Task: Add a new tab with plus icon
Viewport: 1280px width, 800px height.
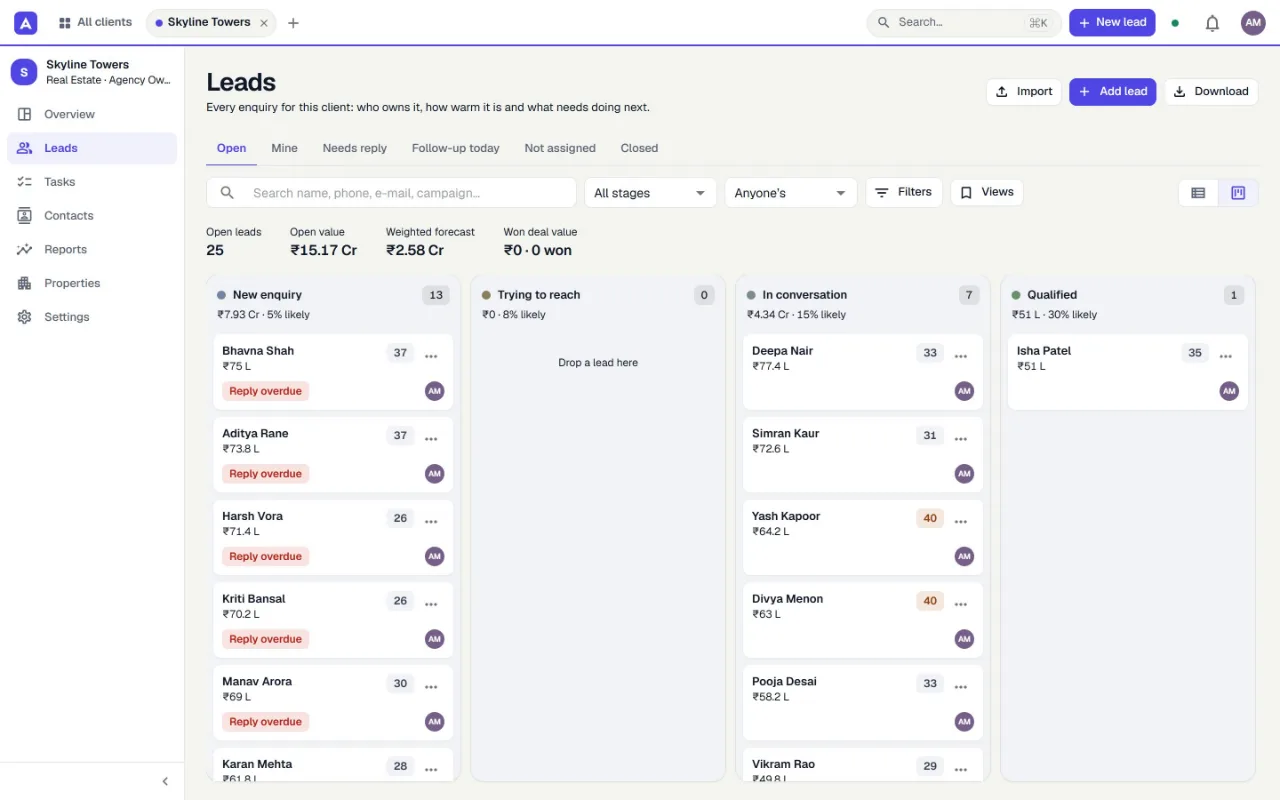Action: click(x=293, y=23)
